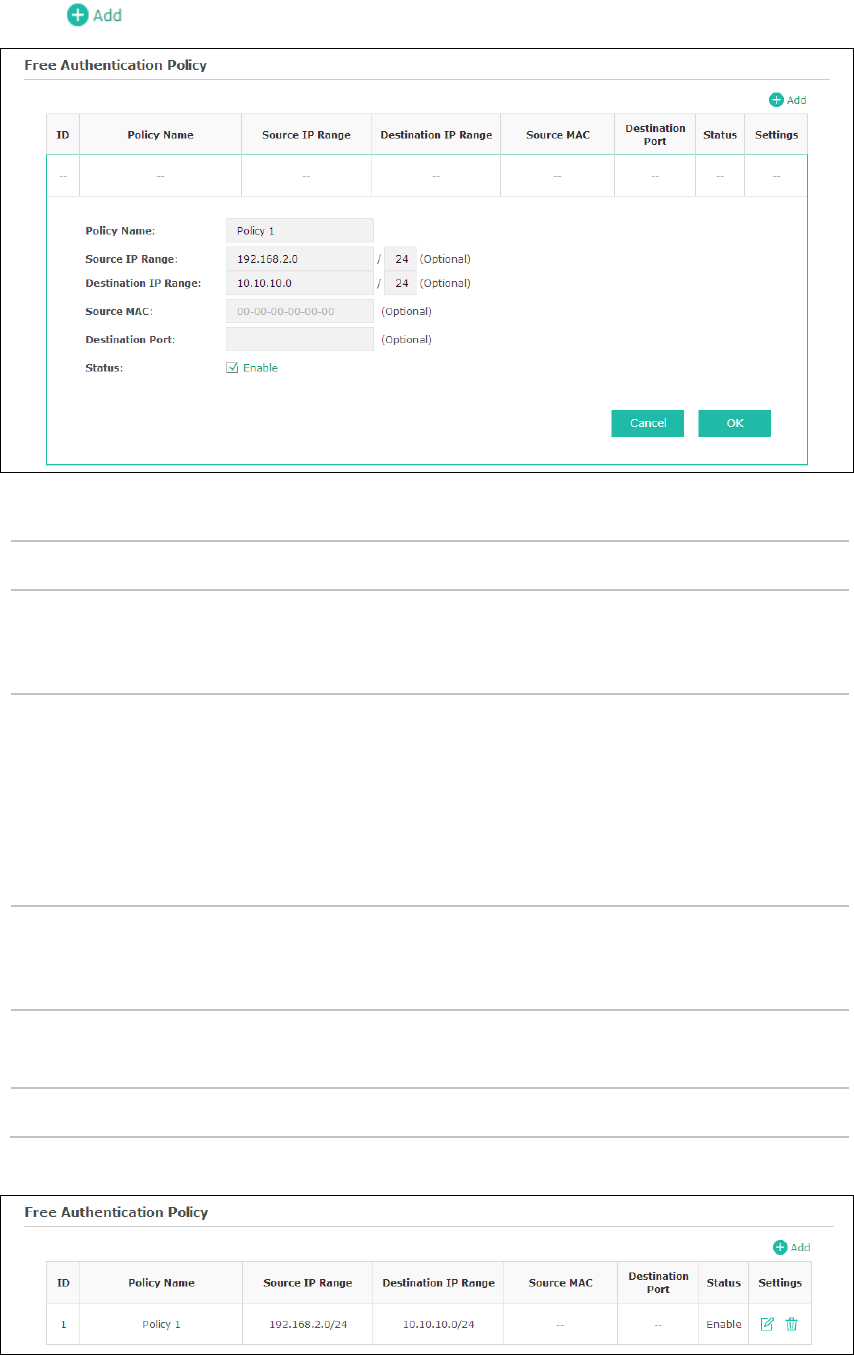The height and width of the screenshot is (1355, 854).
Task: Delete Policy 1 using the trash icon
Action: pos(792,1324)
